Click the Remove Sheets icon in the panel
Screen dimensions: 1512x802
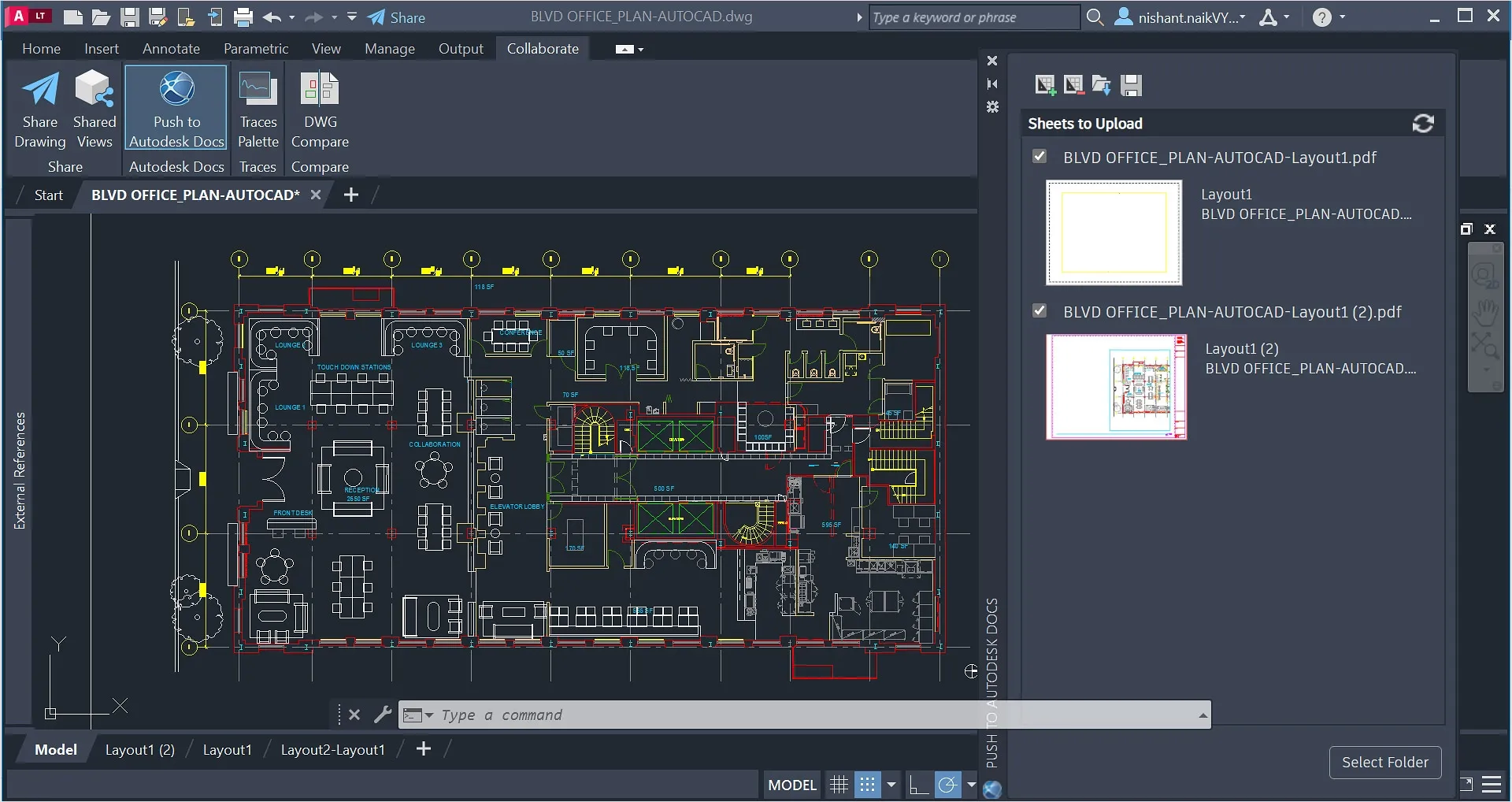tap(1073, 85)
